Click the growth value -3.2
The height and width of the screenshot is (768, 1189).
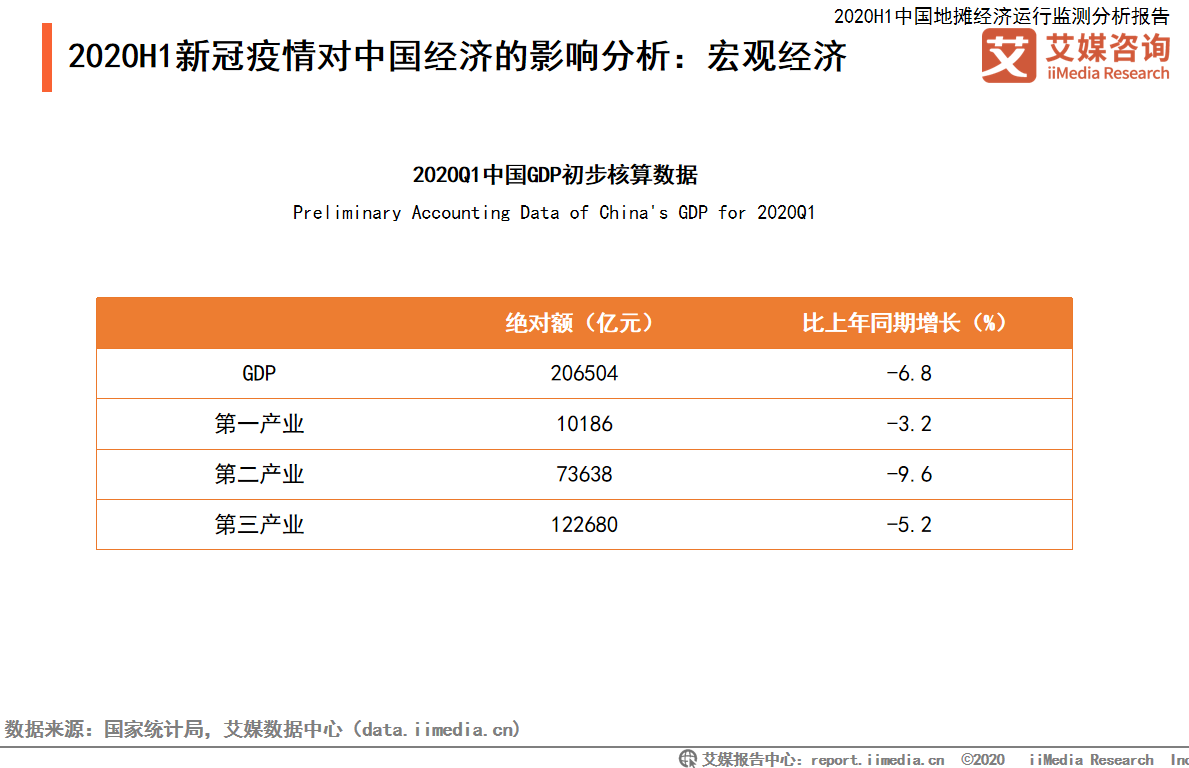point(908,424)
